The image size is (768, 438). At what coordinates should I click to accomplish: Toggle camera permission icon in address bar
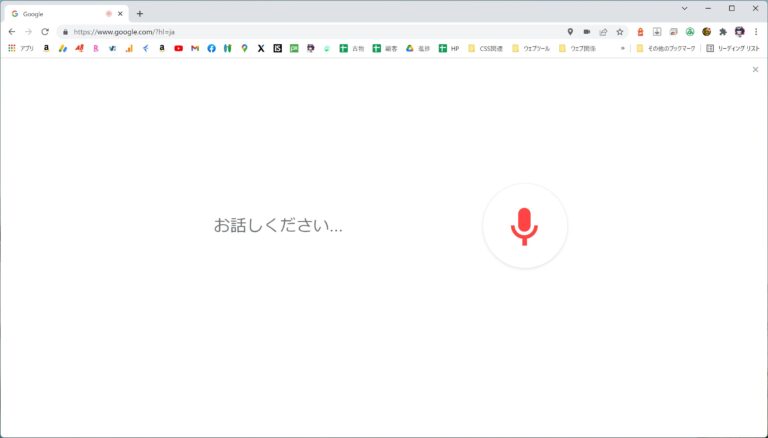point(587,31)
